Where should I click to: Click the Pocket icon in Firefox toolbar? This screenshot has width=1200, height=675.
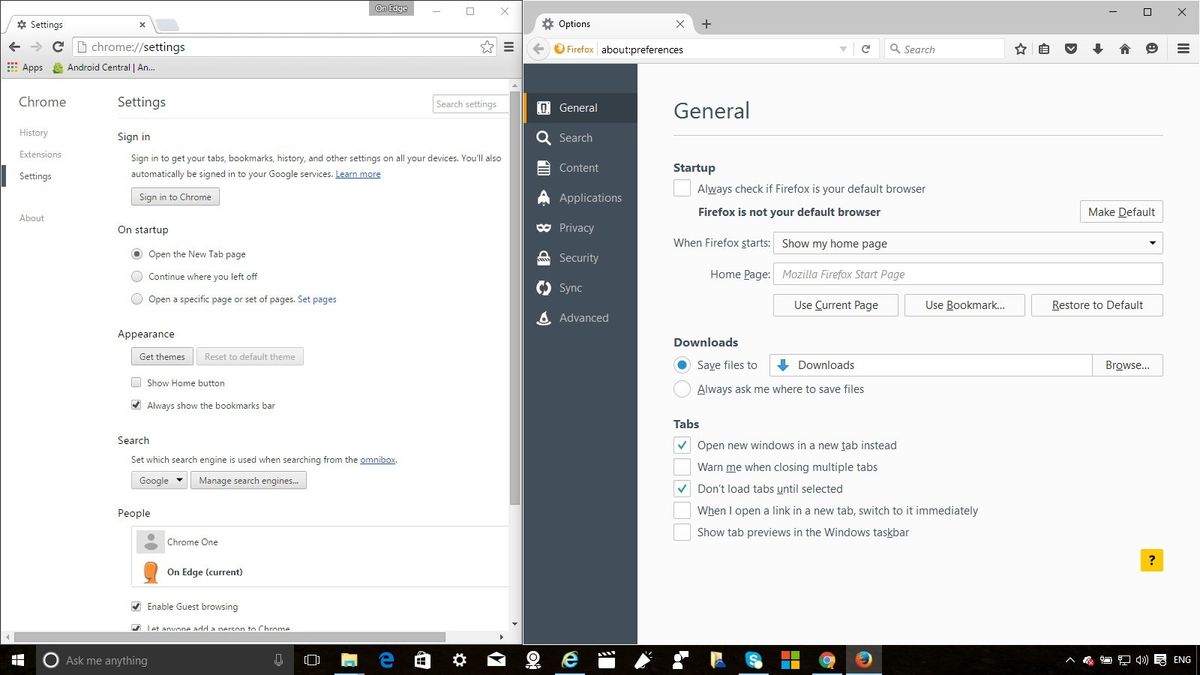tap(1070, 48)
